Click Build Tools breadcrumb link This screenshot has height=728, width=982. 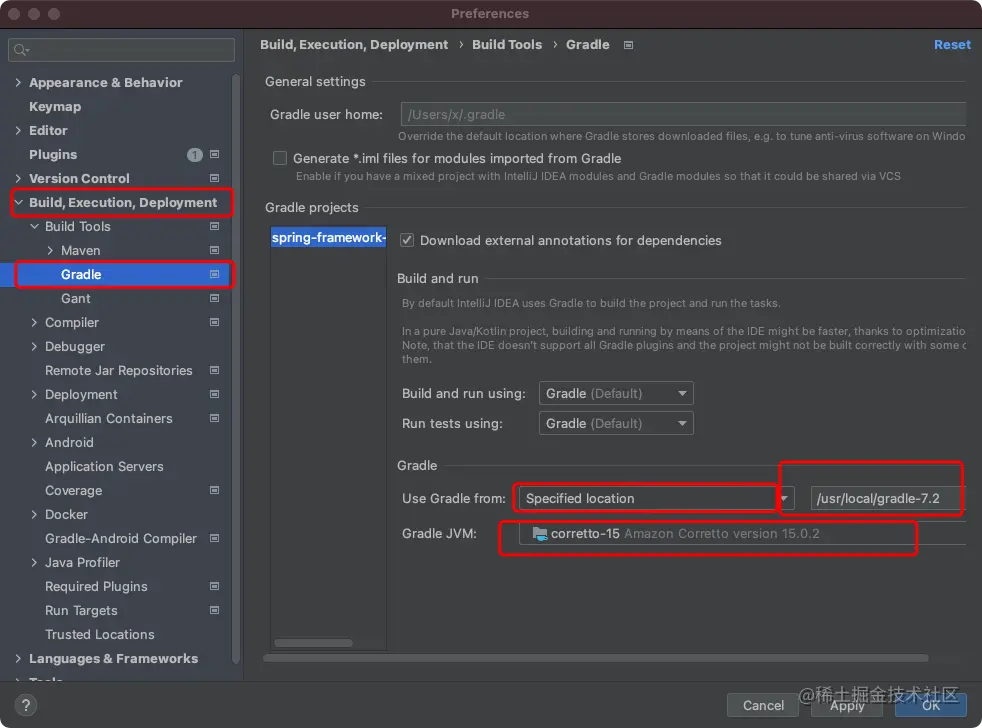pos(507,44)
